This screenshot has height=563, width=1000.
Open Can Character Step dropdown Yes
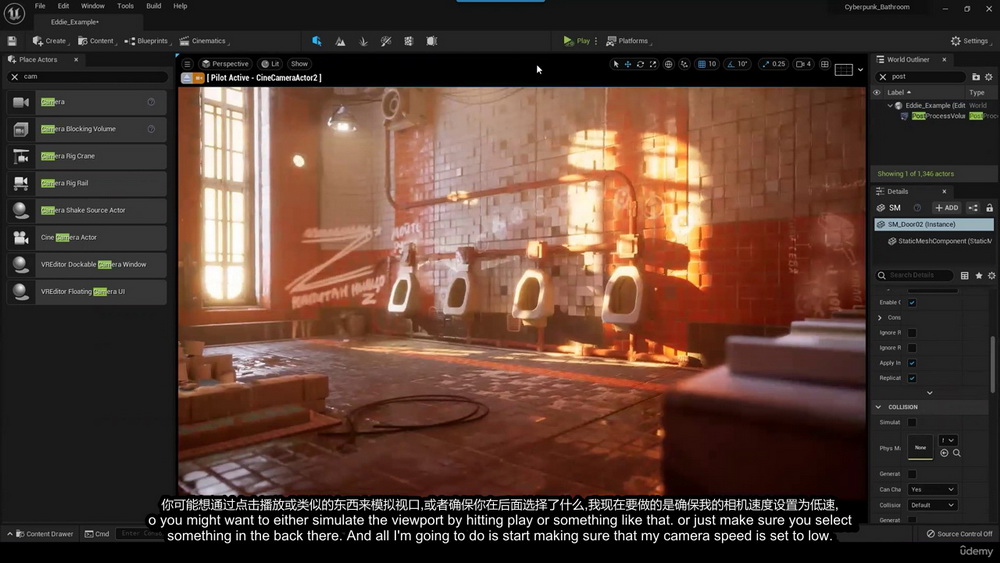click(x=932, y=490)
